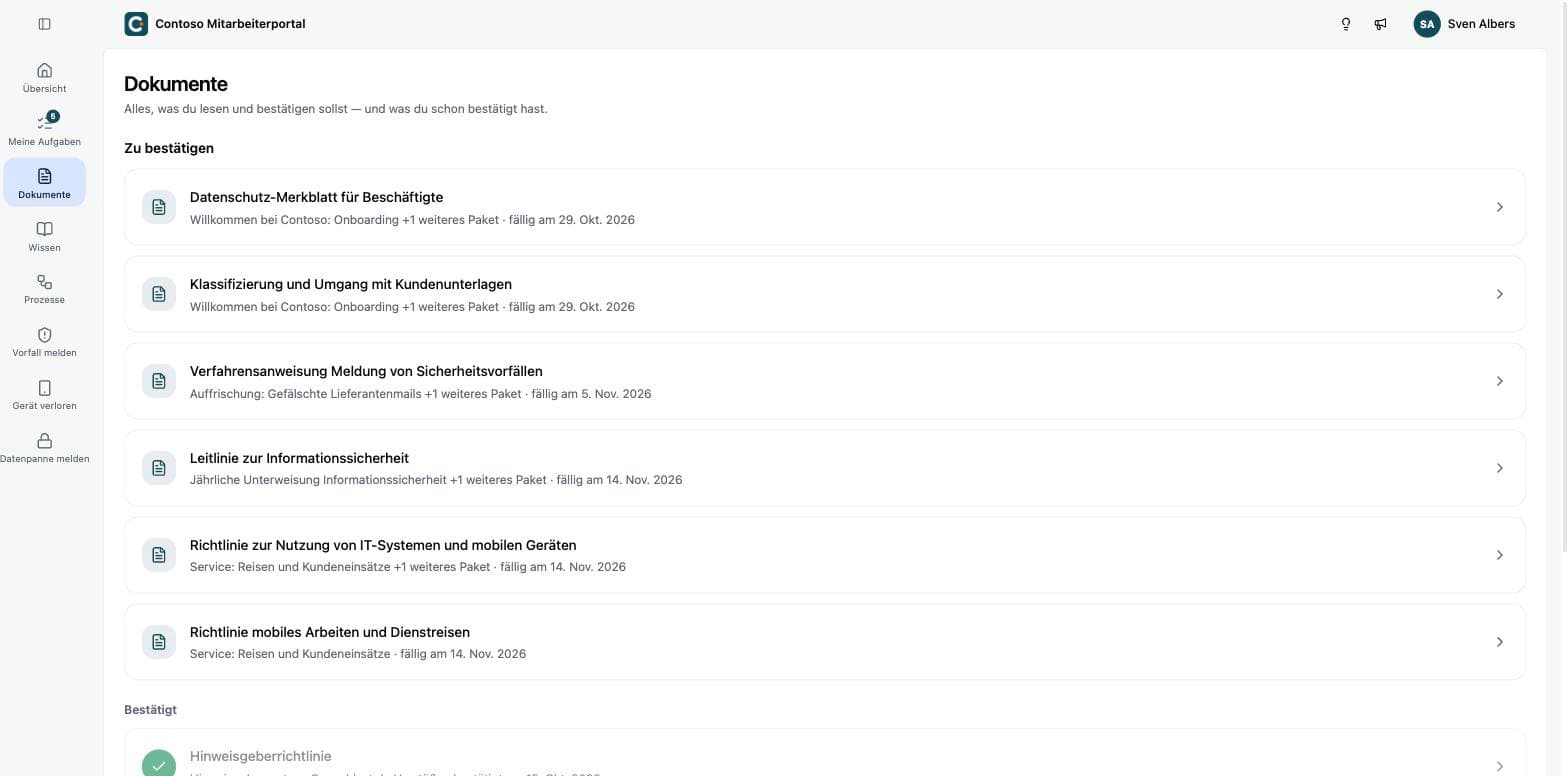The image size is (1568, 776).
Task: Open Gerät verloren in the sidebar
Action: 44,395
